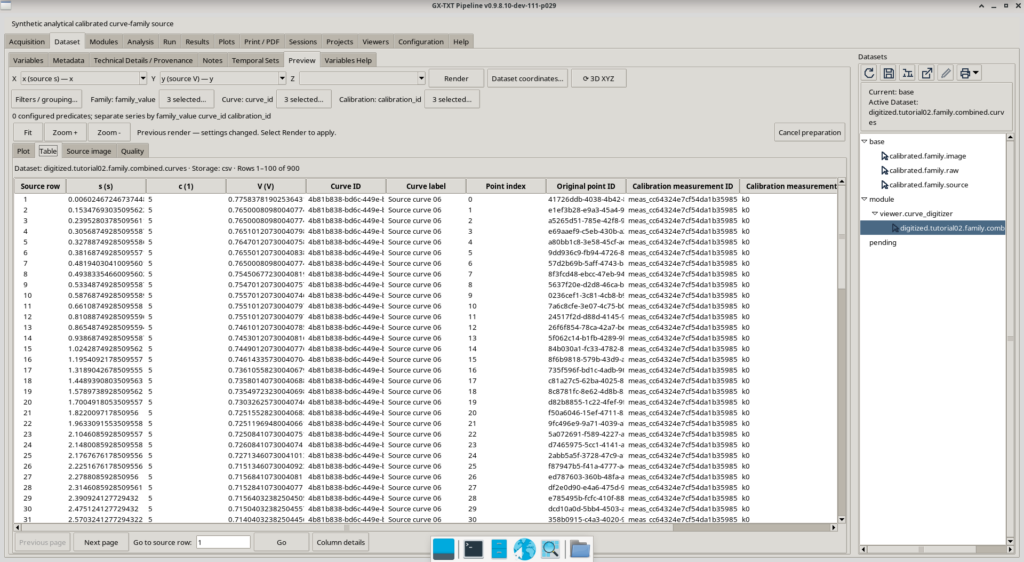Open the Technical Details / Provenance tab
Image resolution: width=1024 pixels, height=562 pixels.
[x=143, y=60]
